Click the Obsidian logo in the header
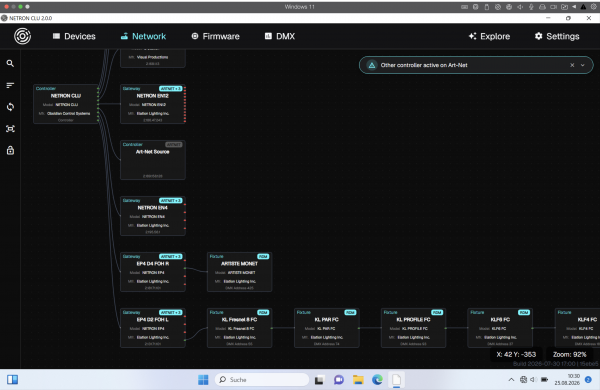 pyautogui.click(x=23, y=36)
